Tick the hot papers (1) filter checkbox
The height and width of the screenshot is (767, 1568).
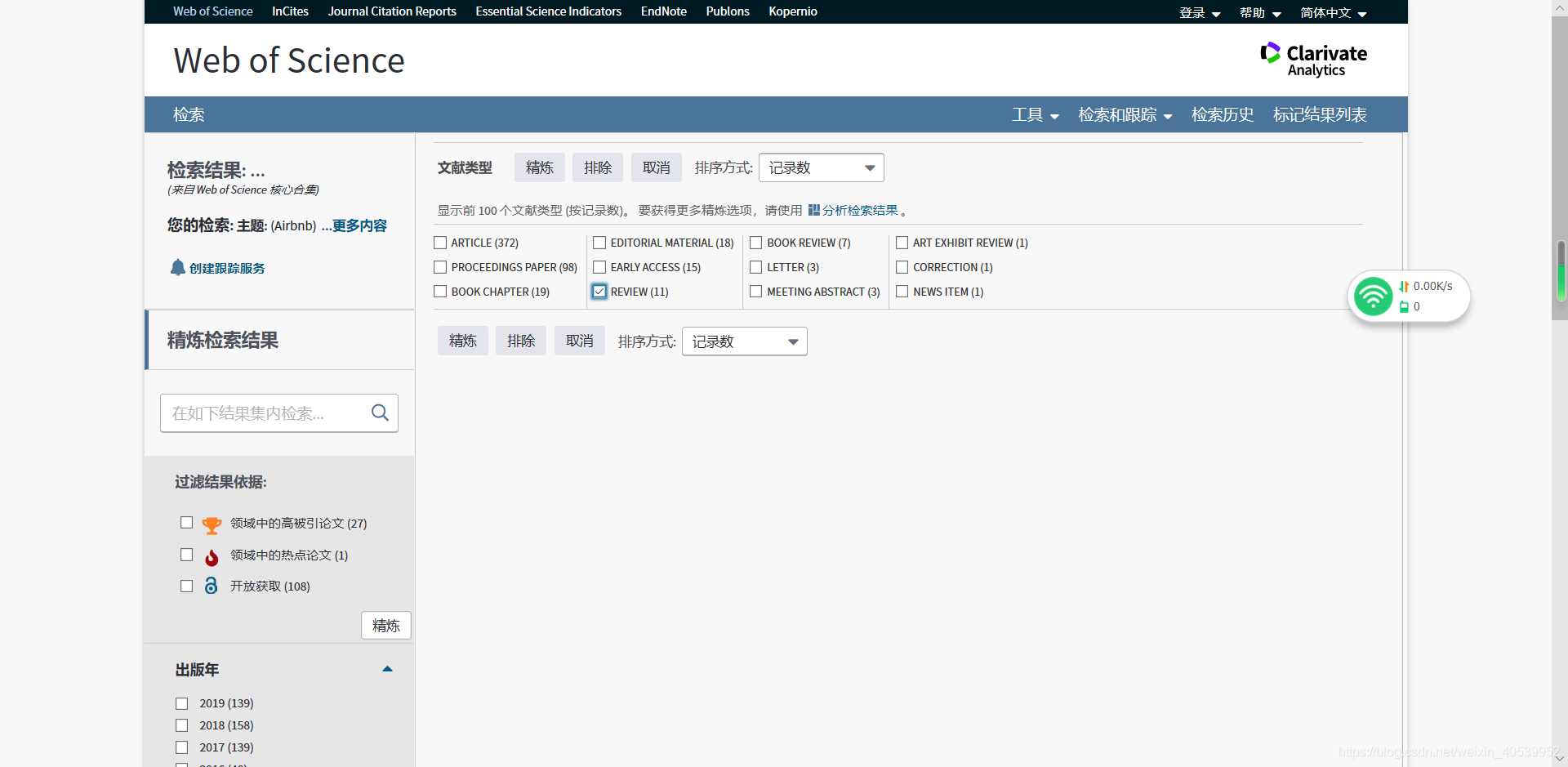186,555
